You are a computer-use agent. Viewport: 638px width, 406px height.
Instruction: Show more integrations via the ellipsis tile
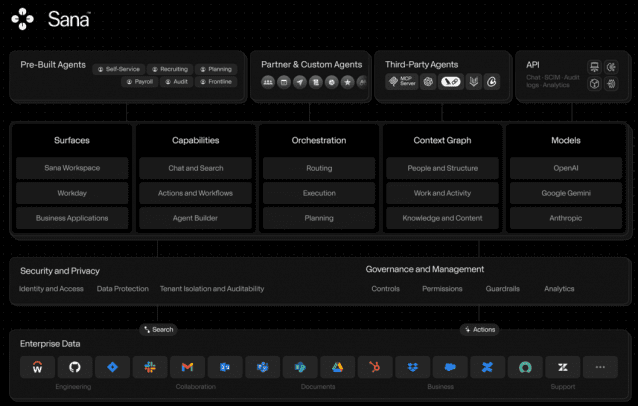click(x=601, y=367)
